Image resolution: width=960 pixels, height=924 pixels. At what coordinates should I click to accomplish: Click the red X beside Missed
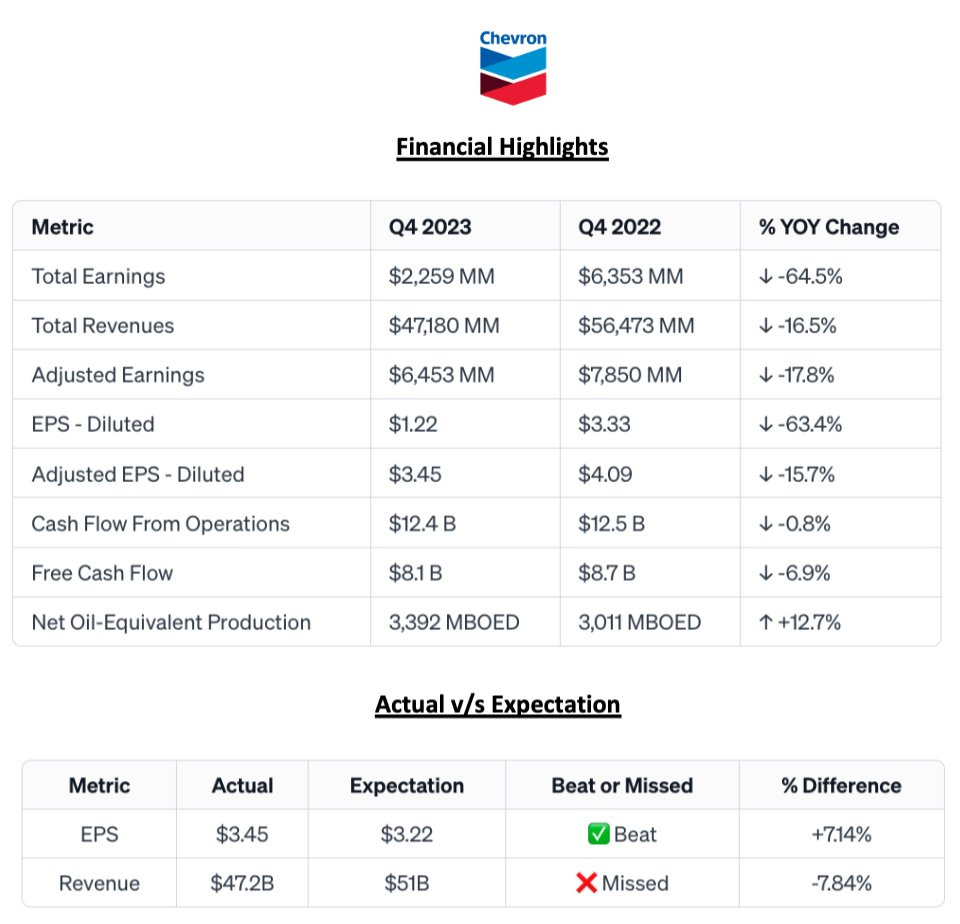click(588, 883)
